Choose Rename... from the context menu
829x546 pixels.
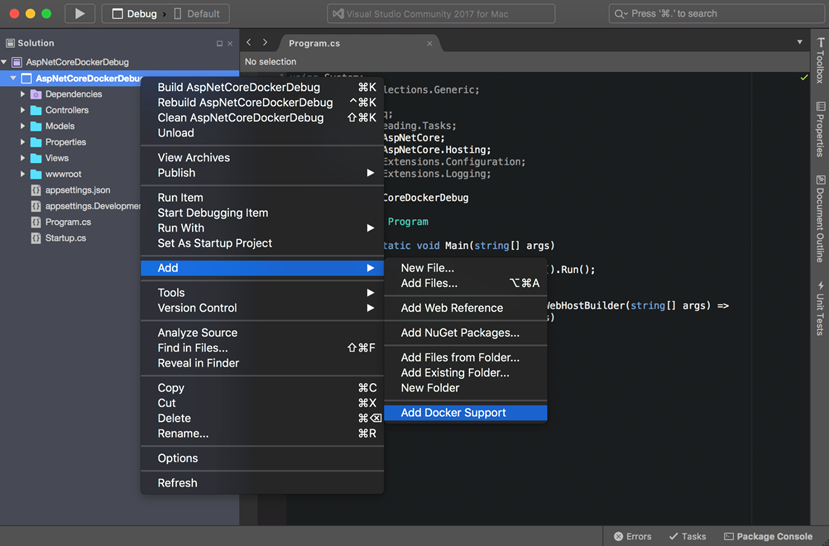262,433
